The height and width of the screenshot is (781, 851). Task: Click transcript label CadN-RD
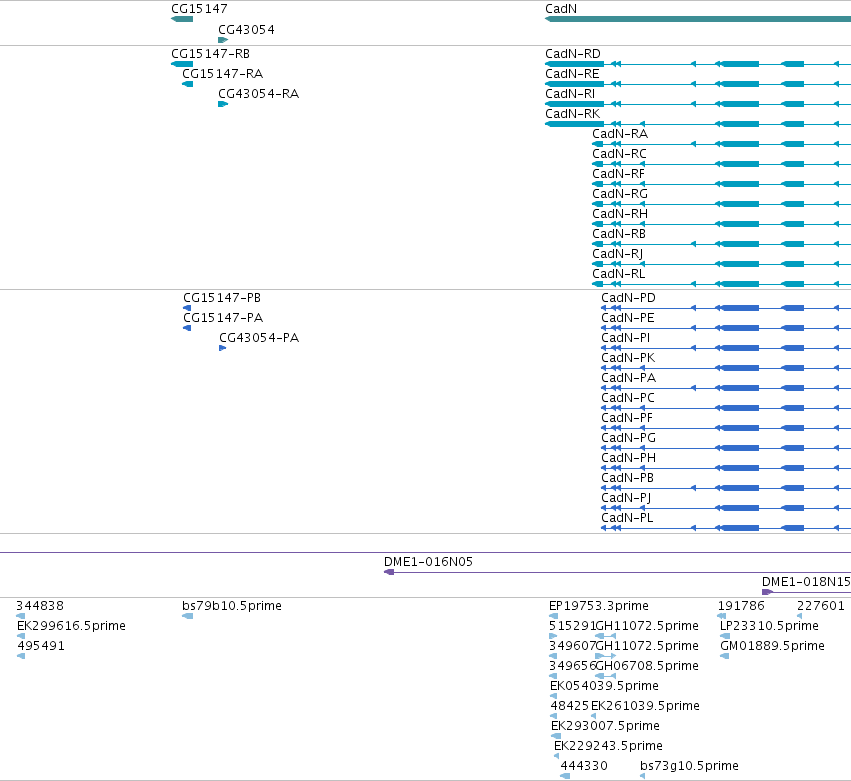click(573, 54)
